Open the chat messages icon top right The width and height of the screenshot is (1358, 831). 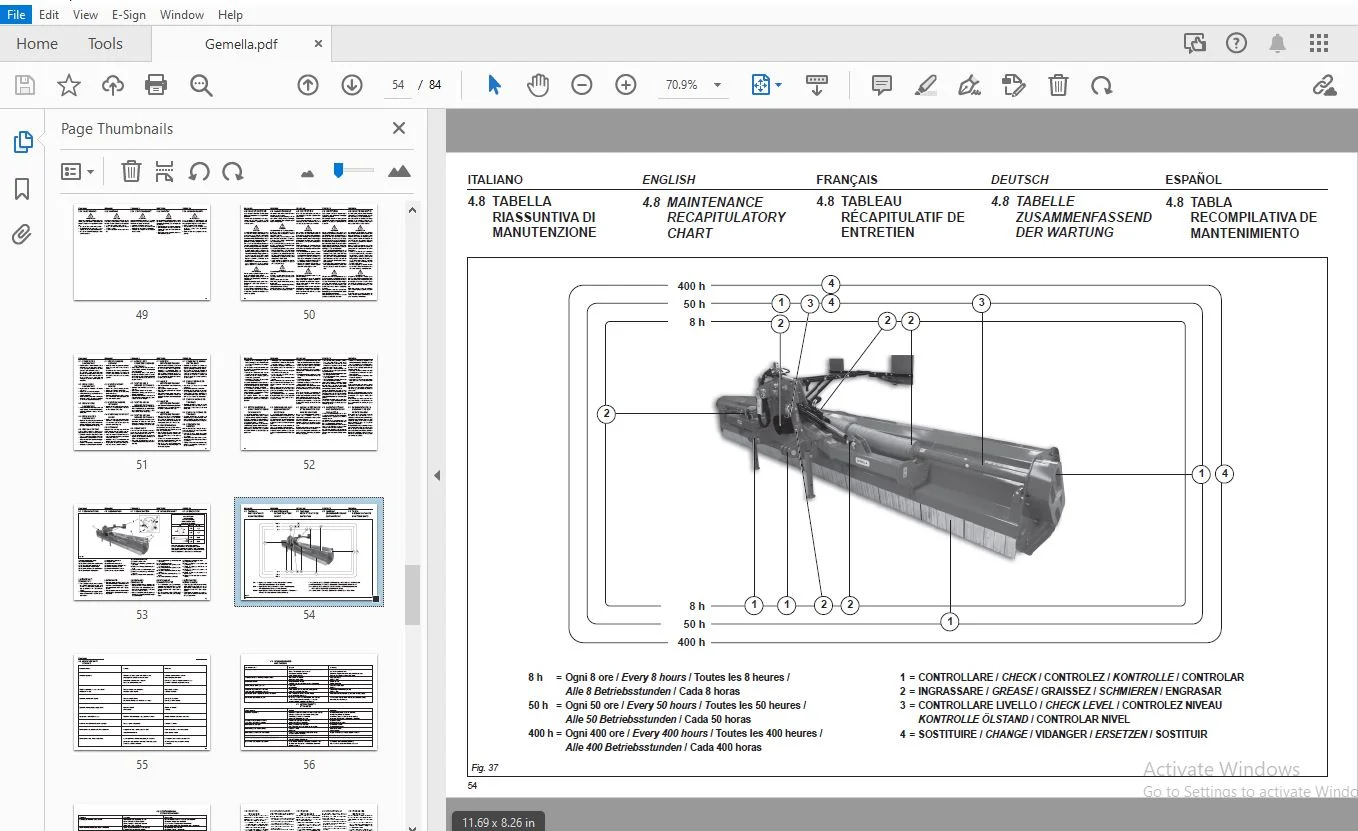[x=1194, y=43]
